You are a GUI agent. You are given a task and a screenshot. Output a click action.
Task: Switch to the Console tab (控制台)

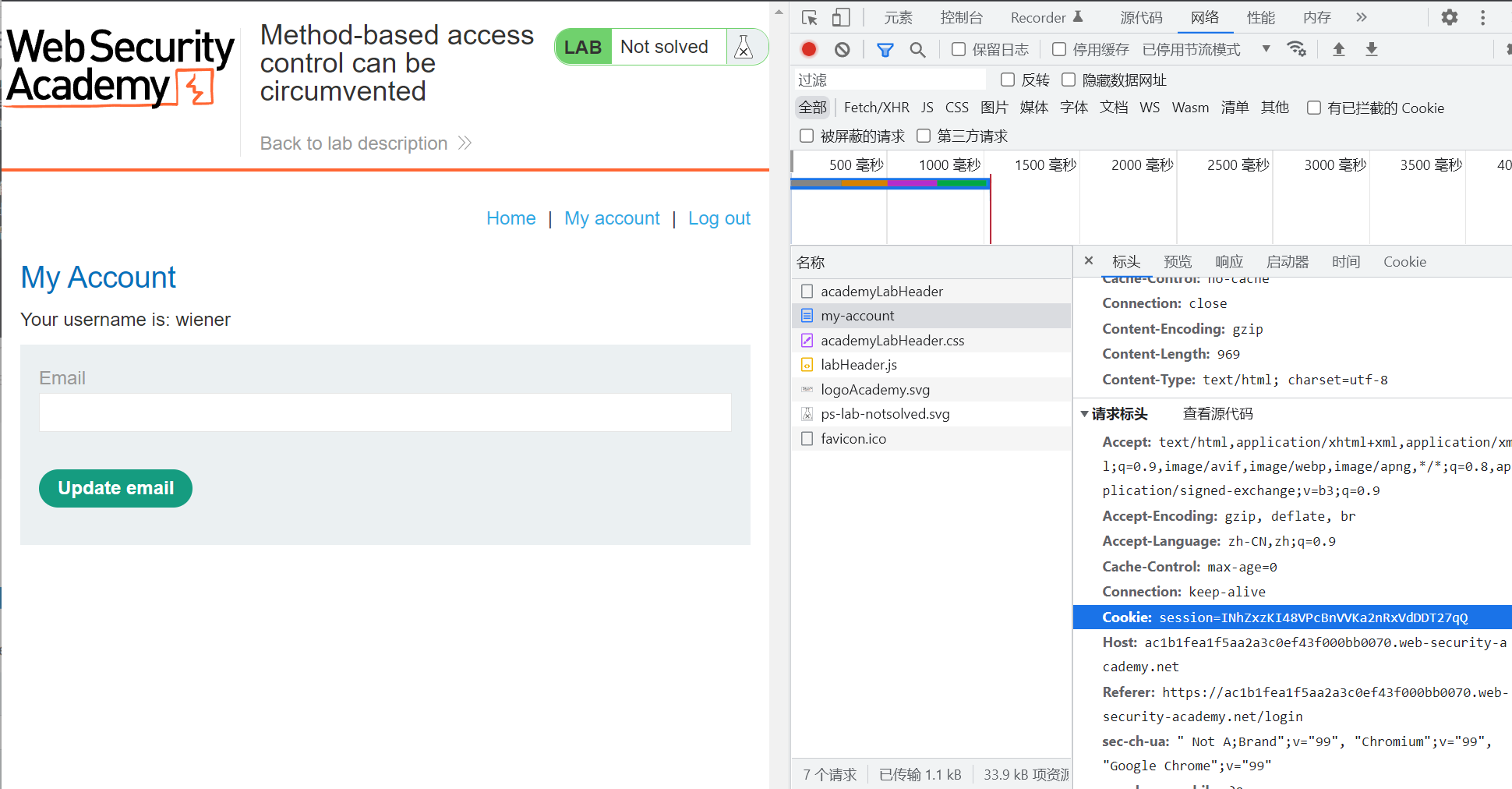coord(961,17)
